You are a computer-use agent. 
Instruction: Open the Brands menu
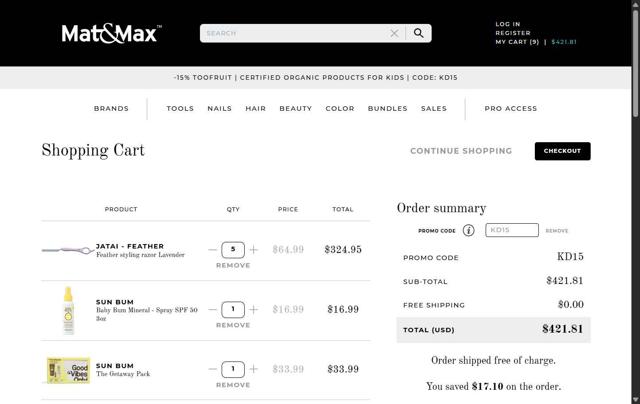point(111,109)
